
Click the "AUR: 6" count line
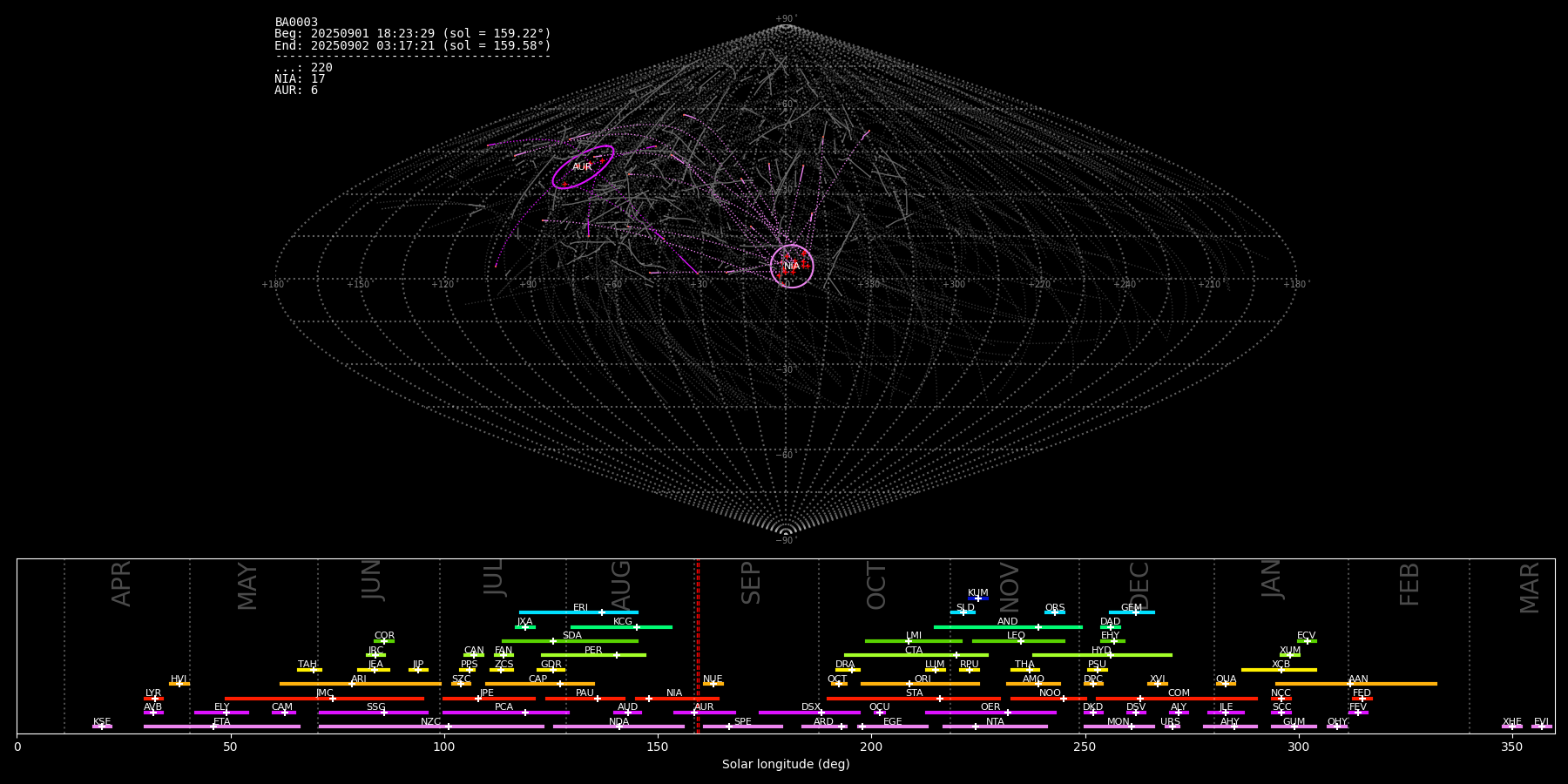coord(296,91)
